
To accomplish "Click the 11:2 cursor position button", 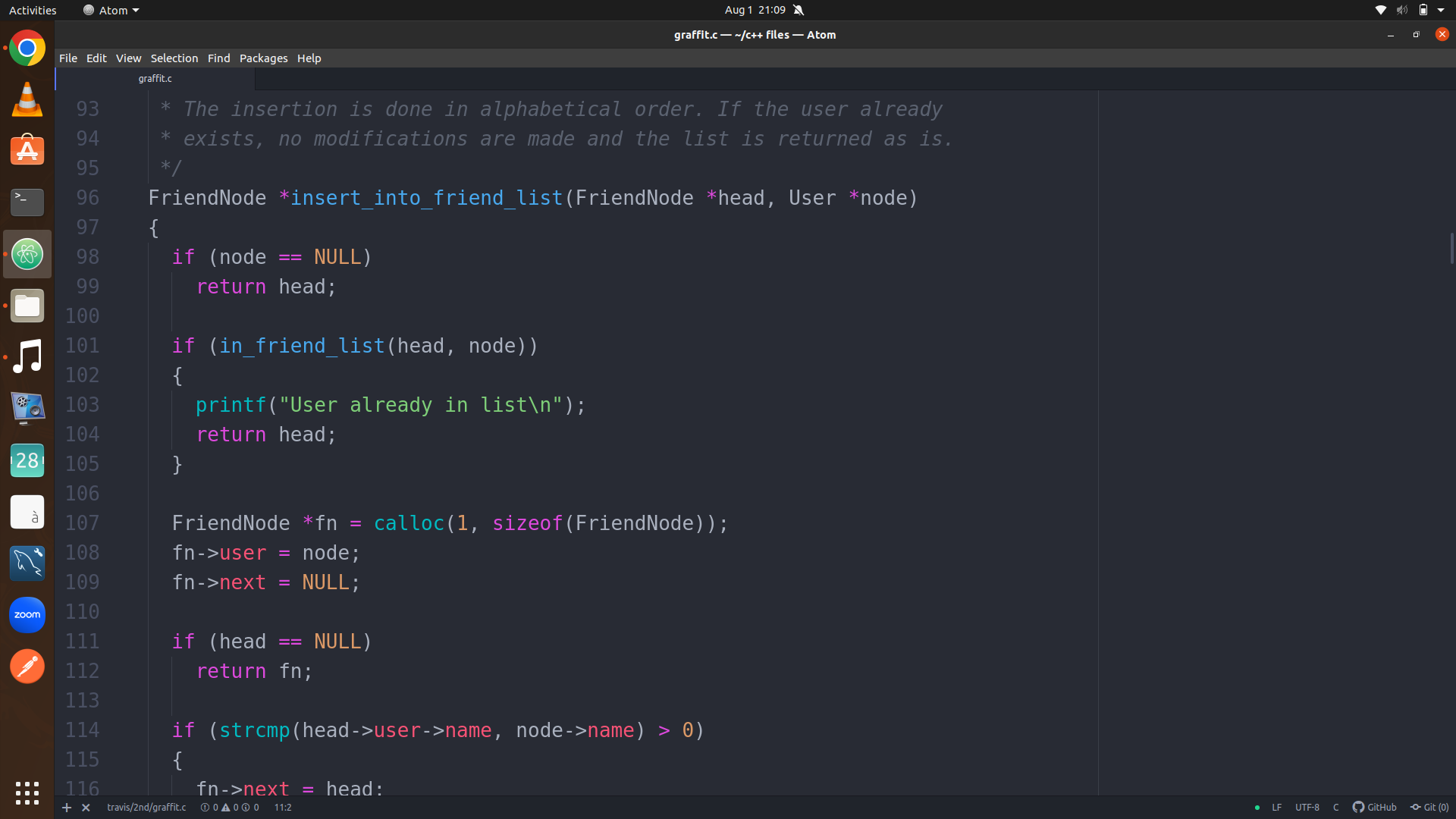I will 282,808.
